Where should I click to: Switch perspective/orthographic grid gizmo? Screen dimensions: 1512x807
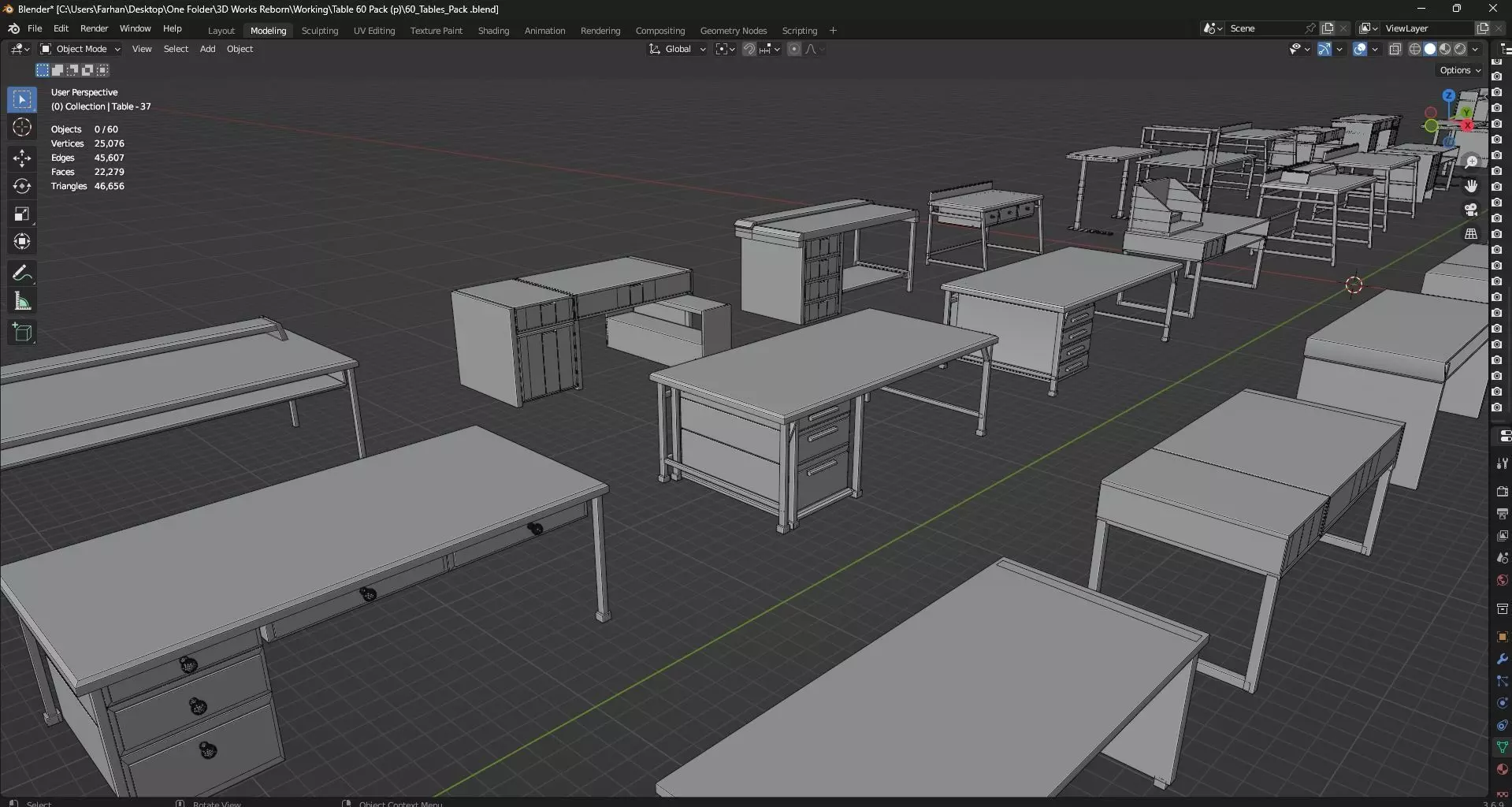click(x=1471, y=234)
